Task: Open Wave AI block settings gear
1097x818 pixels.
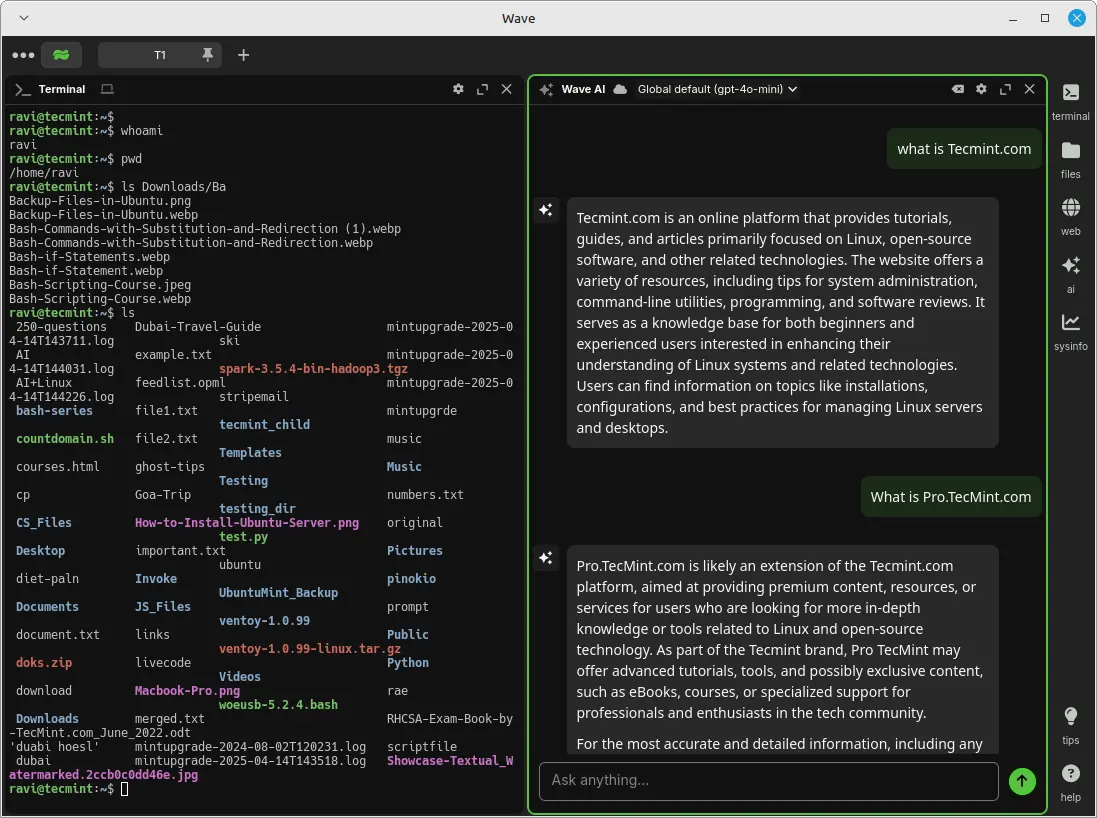Action: [x=982, y=89]
